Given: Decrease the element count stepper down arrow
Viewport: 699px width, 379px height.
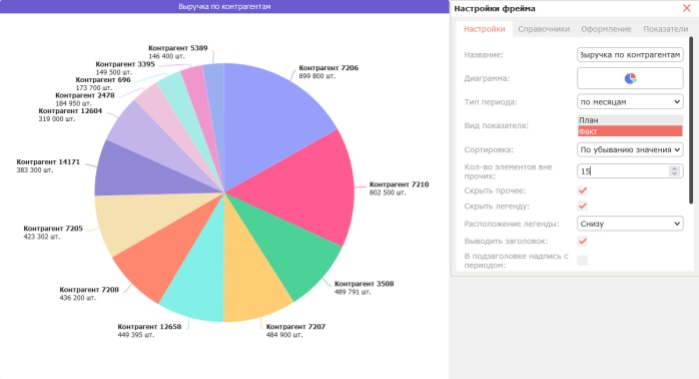Looking at the screenshot, I should tap(674, 174).
